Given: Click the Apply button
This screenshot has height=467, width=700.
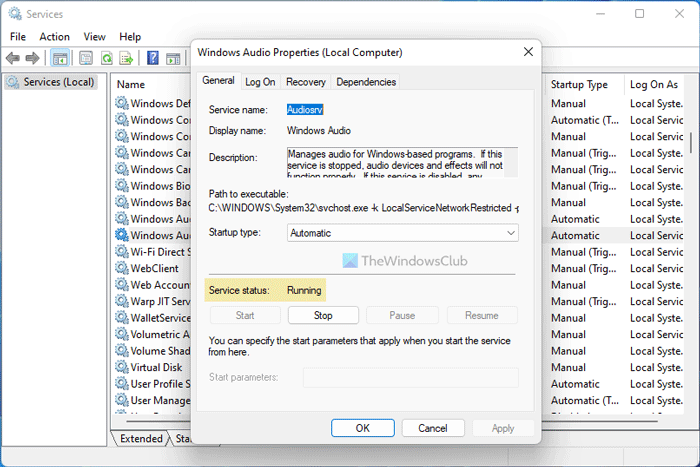Looking at the screenshot, I should click(503, 428).
